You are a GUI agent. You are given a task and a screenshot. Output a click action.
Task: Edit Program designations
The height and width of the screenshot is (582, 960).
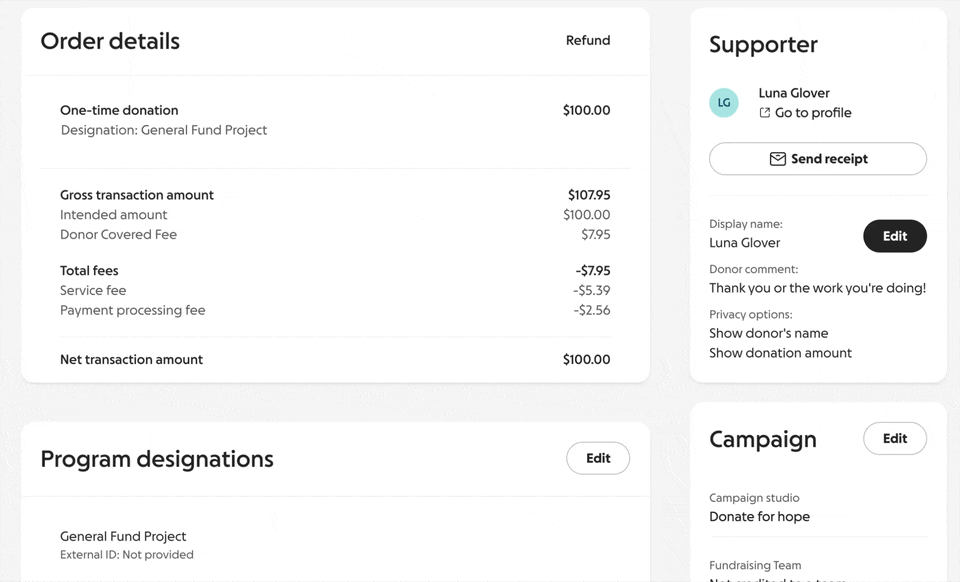pos(598,458)
